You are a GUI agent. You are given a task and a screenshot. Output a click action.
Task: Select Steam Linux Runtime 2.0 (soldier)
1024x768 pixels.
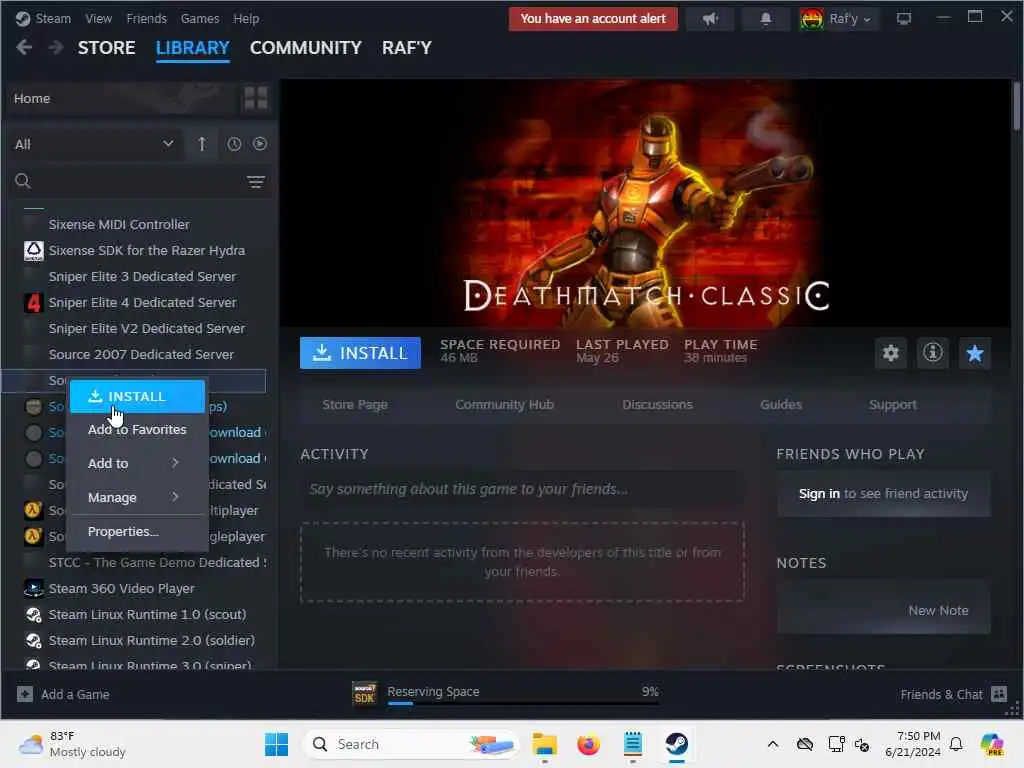tap(152, 641)
